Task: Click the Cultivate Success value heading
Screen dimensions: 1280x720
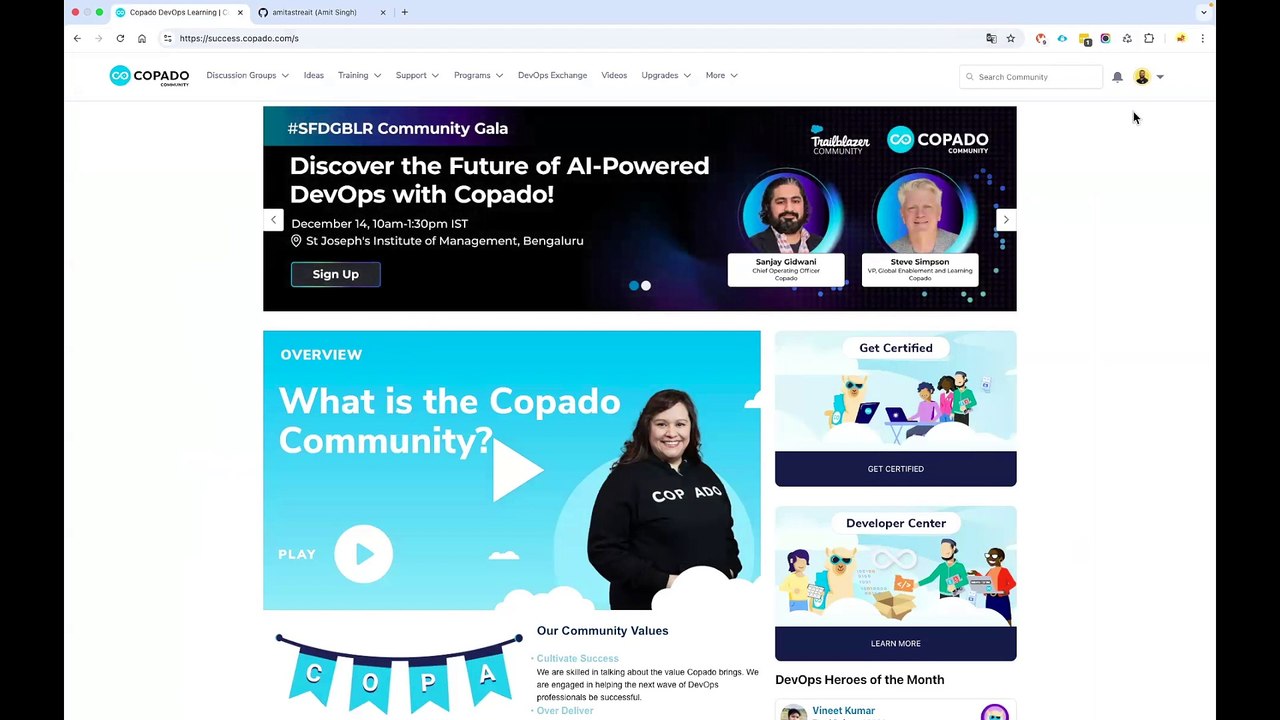Action: (577, 658)
